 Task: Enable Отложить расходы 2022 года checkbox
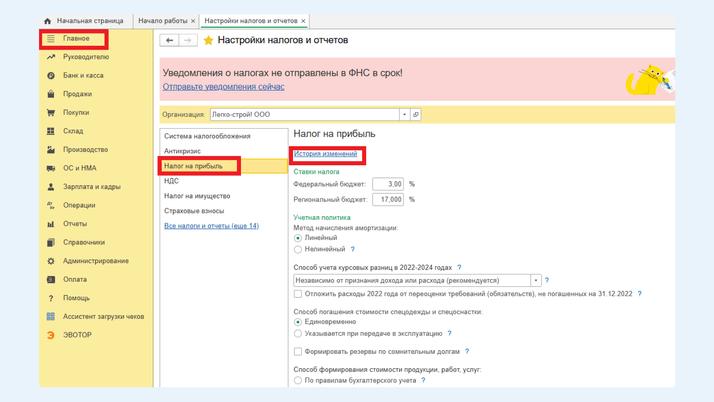[298, 294]
